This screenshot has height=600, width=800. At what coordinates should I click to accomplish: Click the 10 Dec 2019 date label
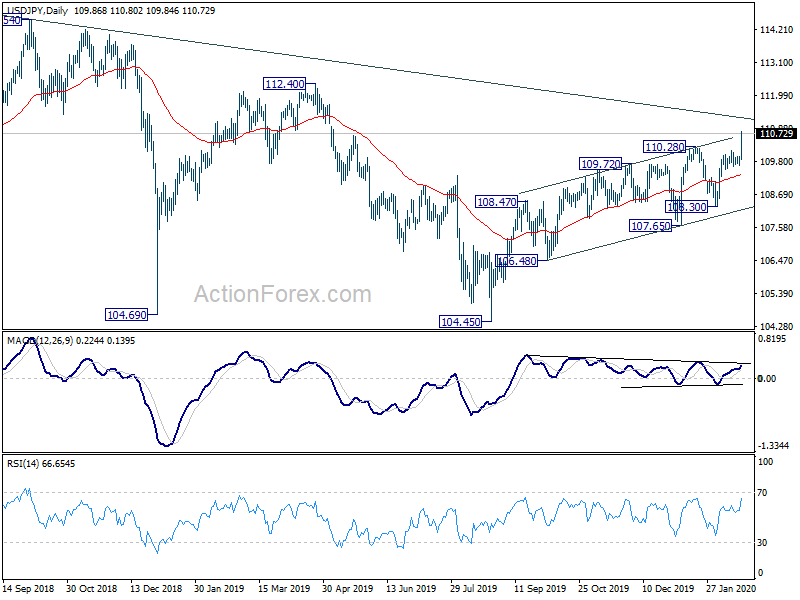click(x=668, y=589)
